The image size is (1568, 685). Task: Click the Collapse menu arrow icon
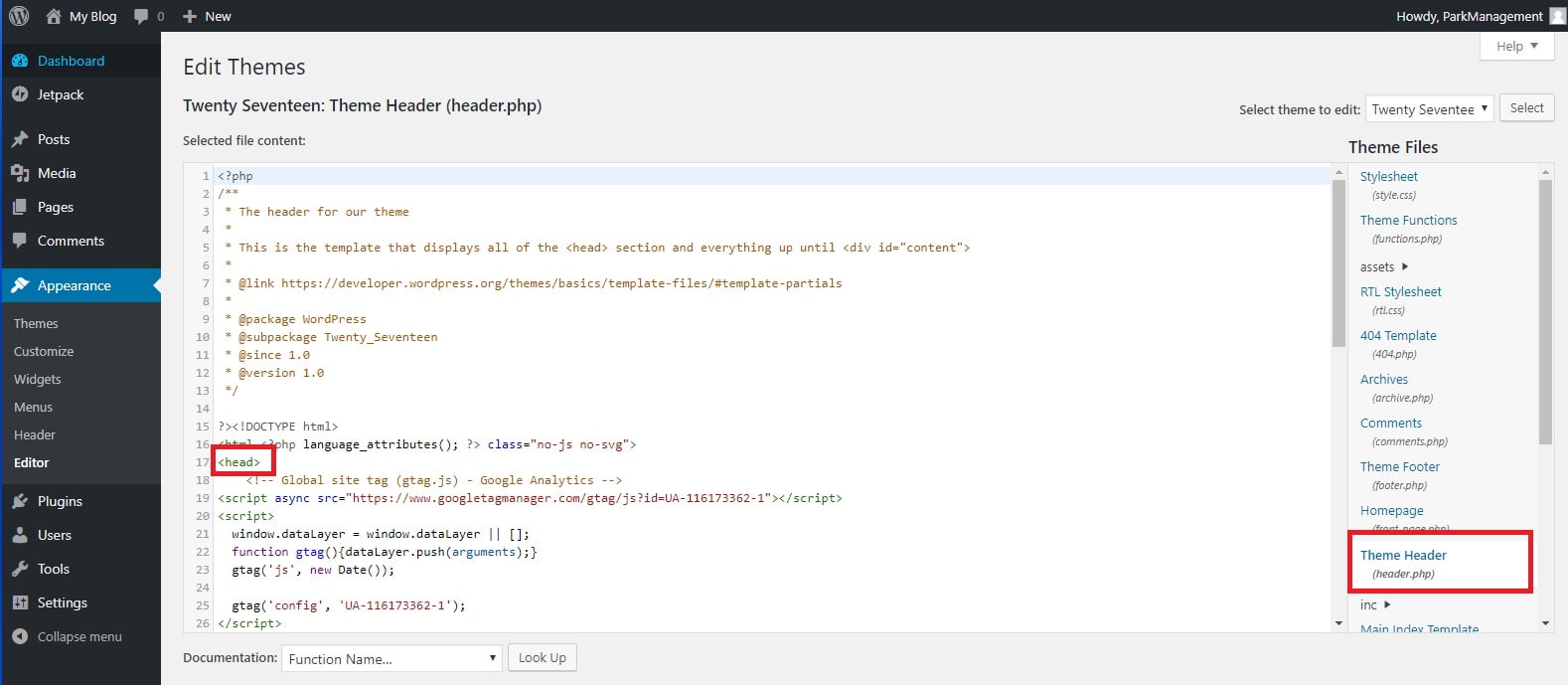20,636
